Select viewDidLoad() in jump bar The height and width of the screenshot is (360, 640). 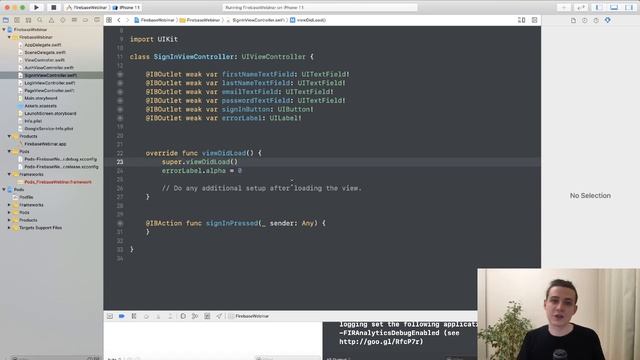[308, 20]
